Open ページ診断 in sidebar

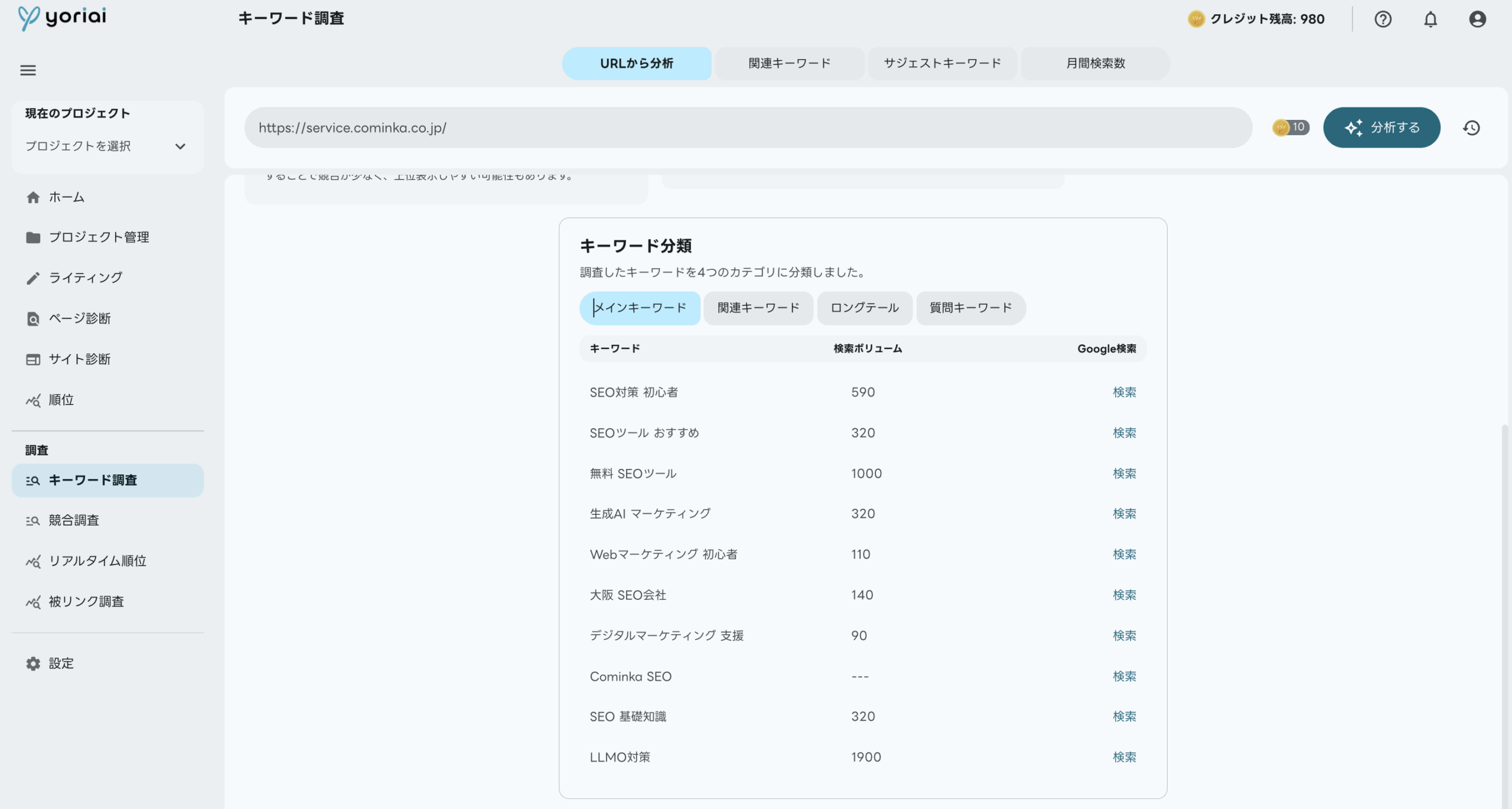[79, 318]
